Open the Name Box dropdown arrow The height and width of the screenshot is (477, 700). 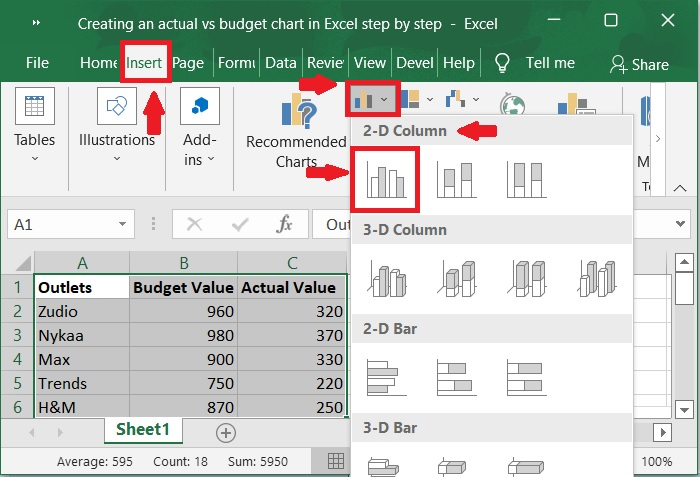pyautogui.click(x=122, y=225)
